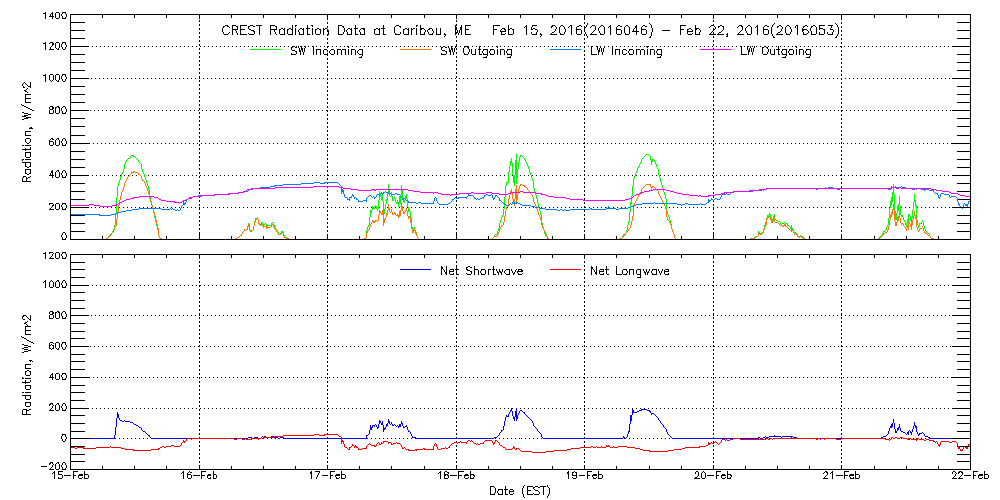
Task: Click the 22-Feb date tick label
Action: (969, 478)
